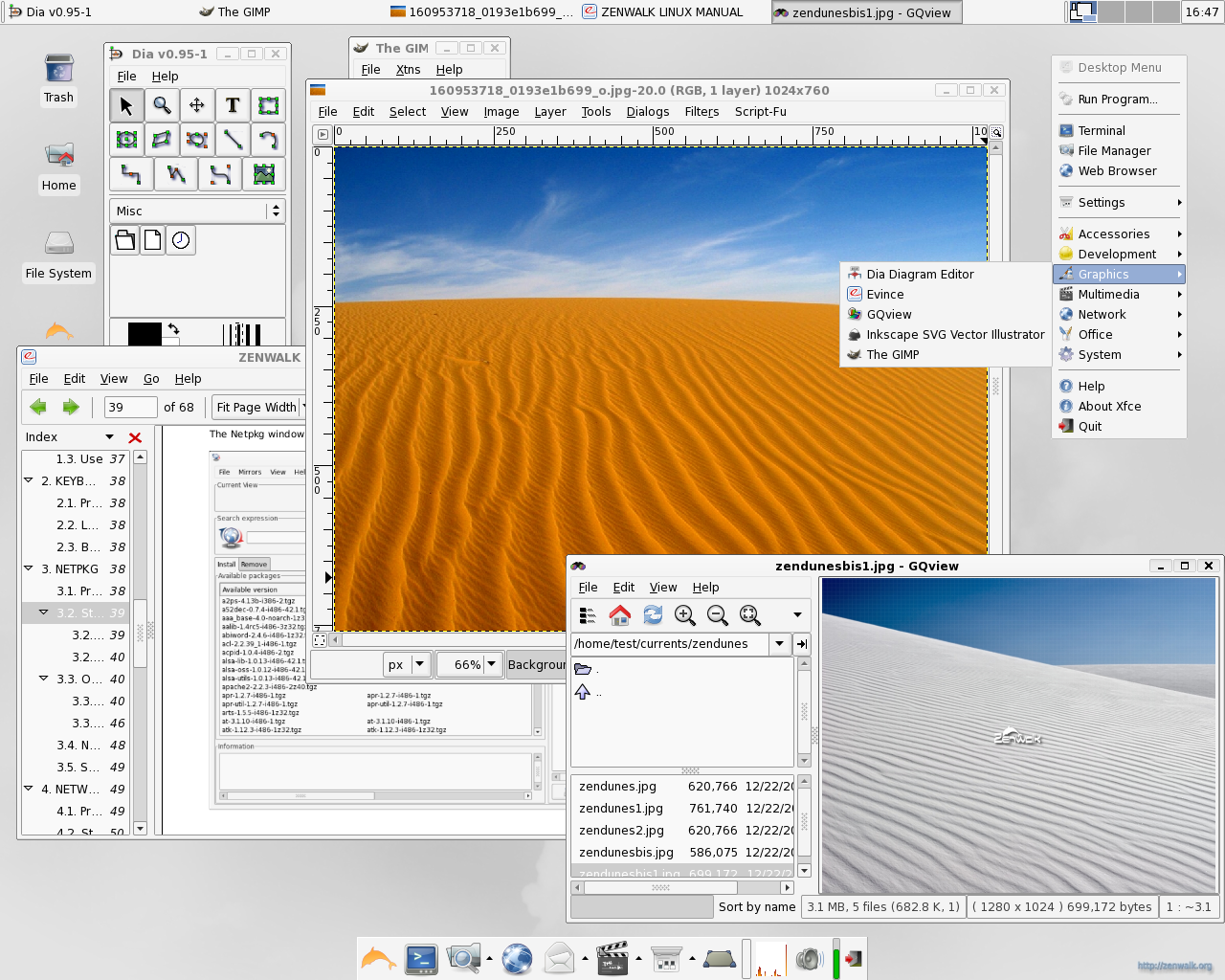
Task: Launch the terminal from the bottom panel
Action: point(421,959)
